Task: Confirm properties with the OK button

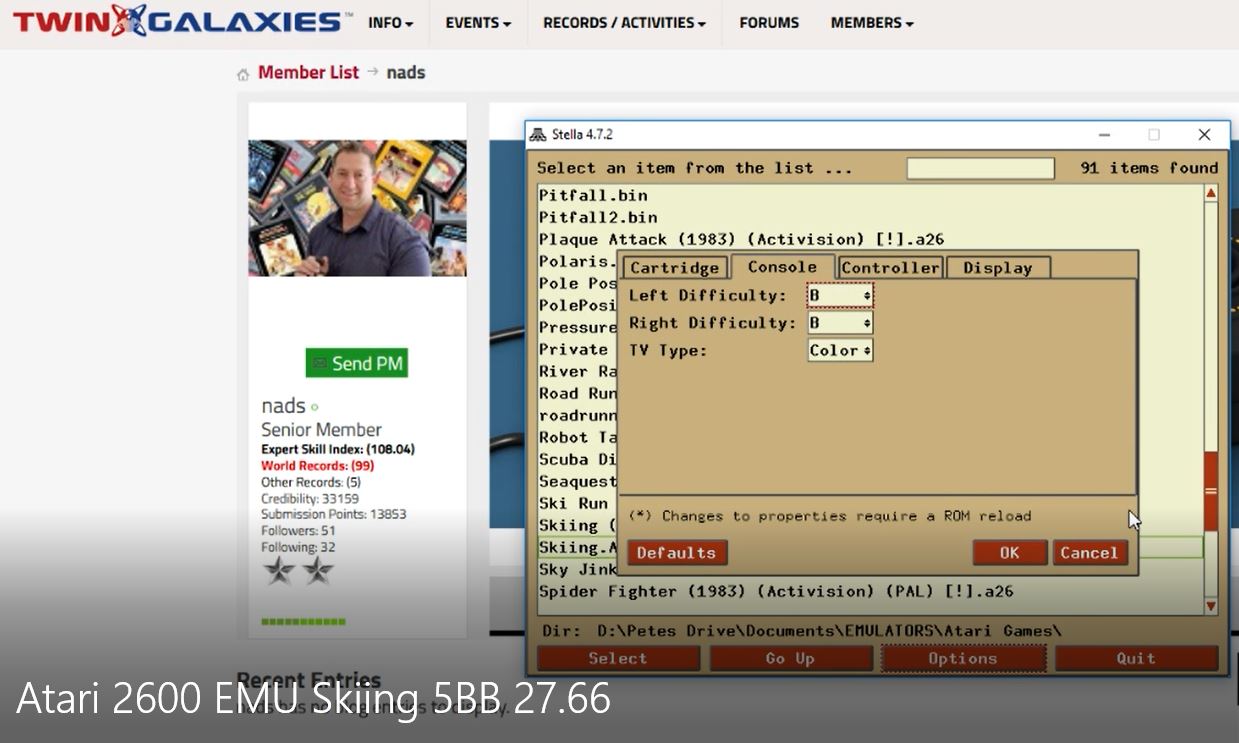Action: 1010,553
